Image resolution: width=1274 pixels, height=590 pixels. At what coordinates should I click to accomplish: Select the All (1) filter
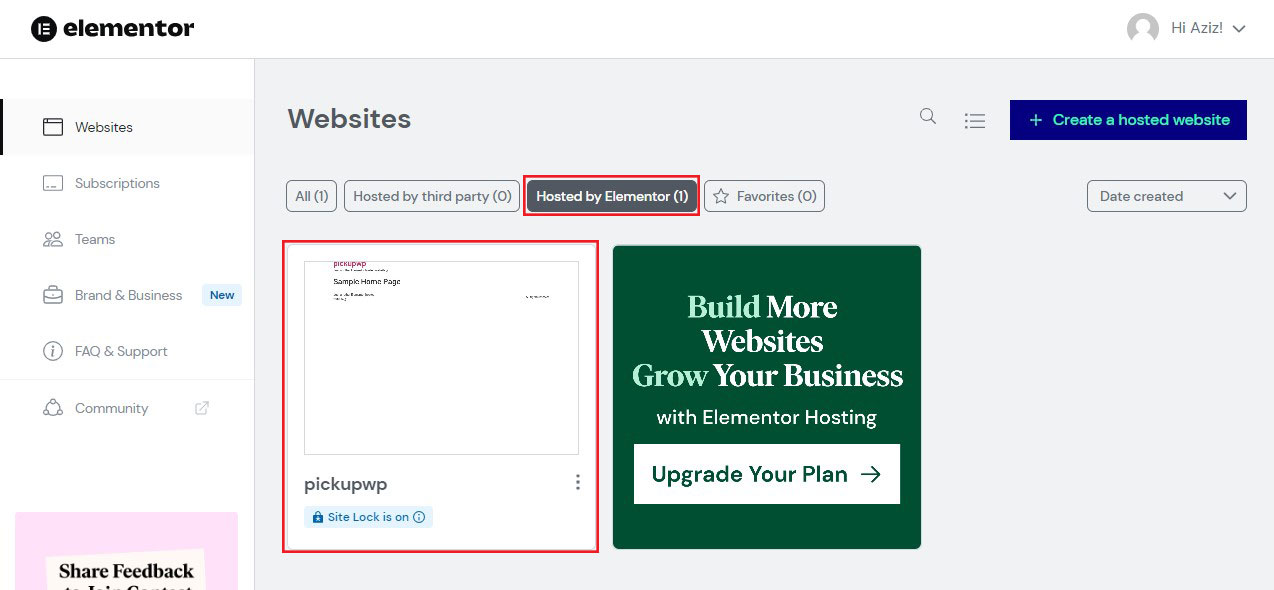pos(312,196)
